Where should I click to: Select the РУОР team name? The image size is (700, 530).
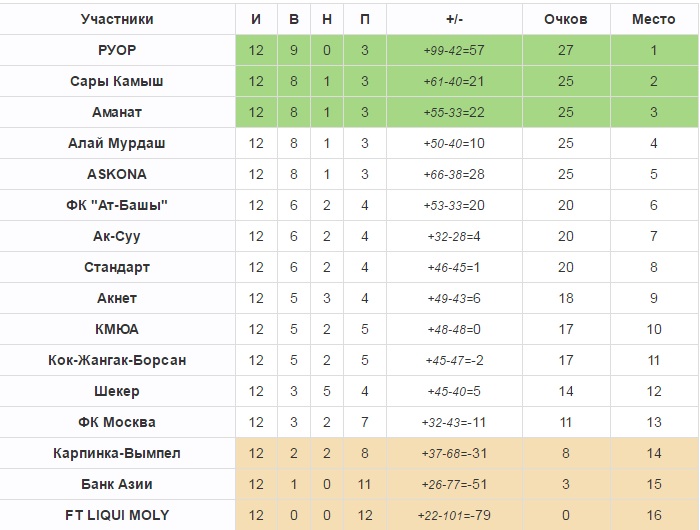click(117, 50)
